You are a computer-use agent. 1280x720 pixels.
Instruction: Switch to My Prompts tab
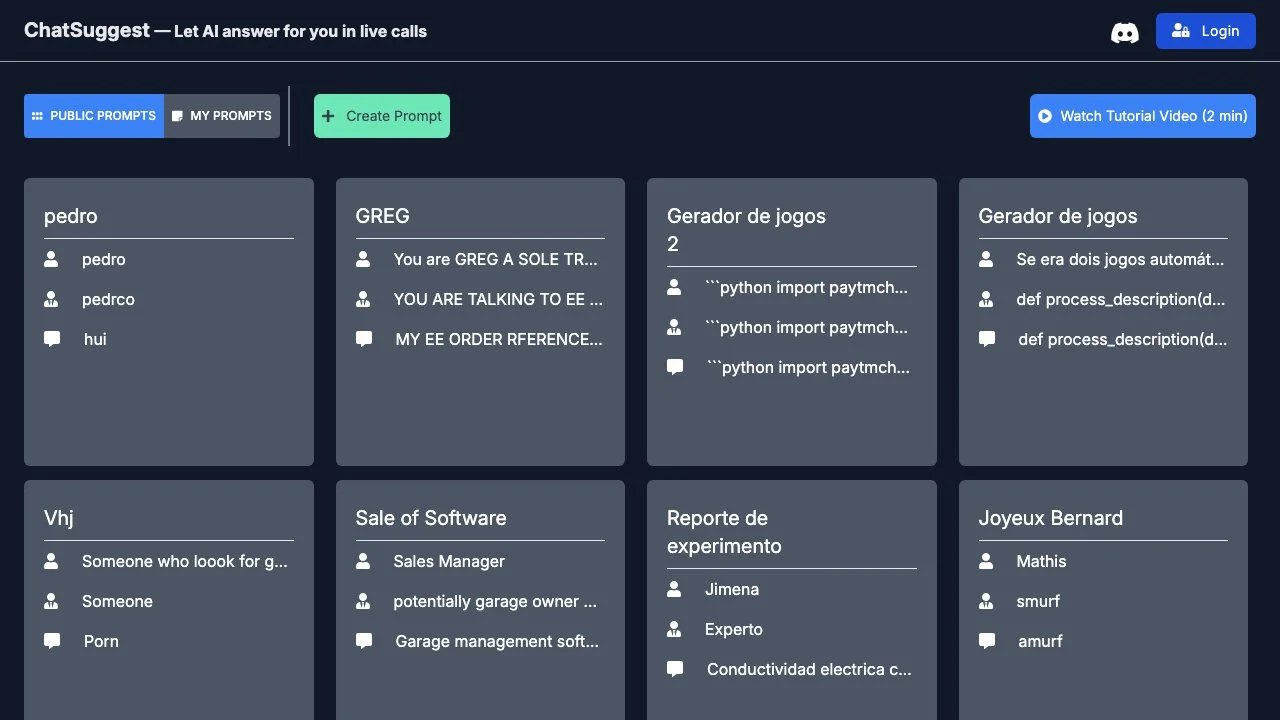[222, 116]
